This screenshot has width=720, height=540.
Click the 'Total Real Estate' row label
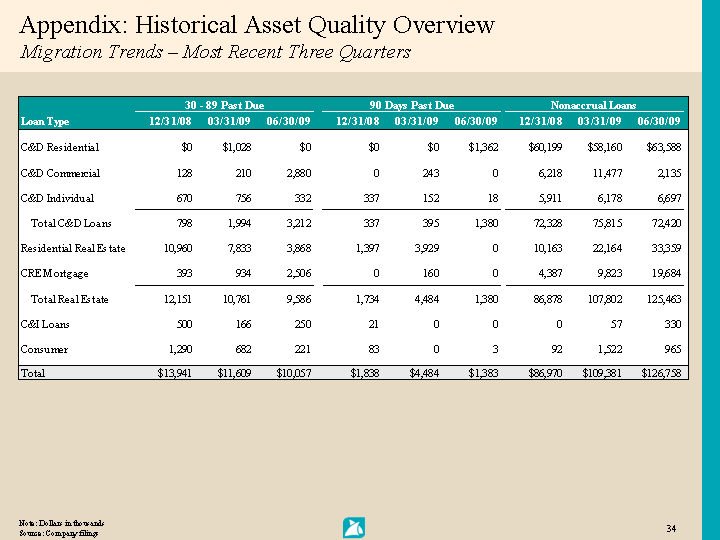click(x=69, y=299)
